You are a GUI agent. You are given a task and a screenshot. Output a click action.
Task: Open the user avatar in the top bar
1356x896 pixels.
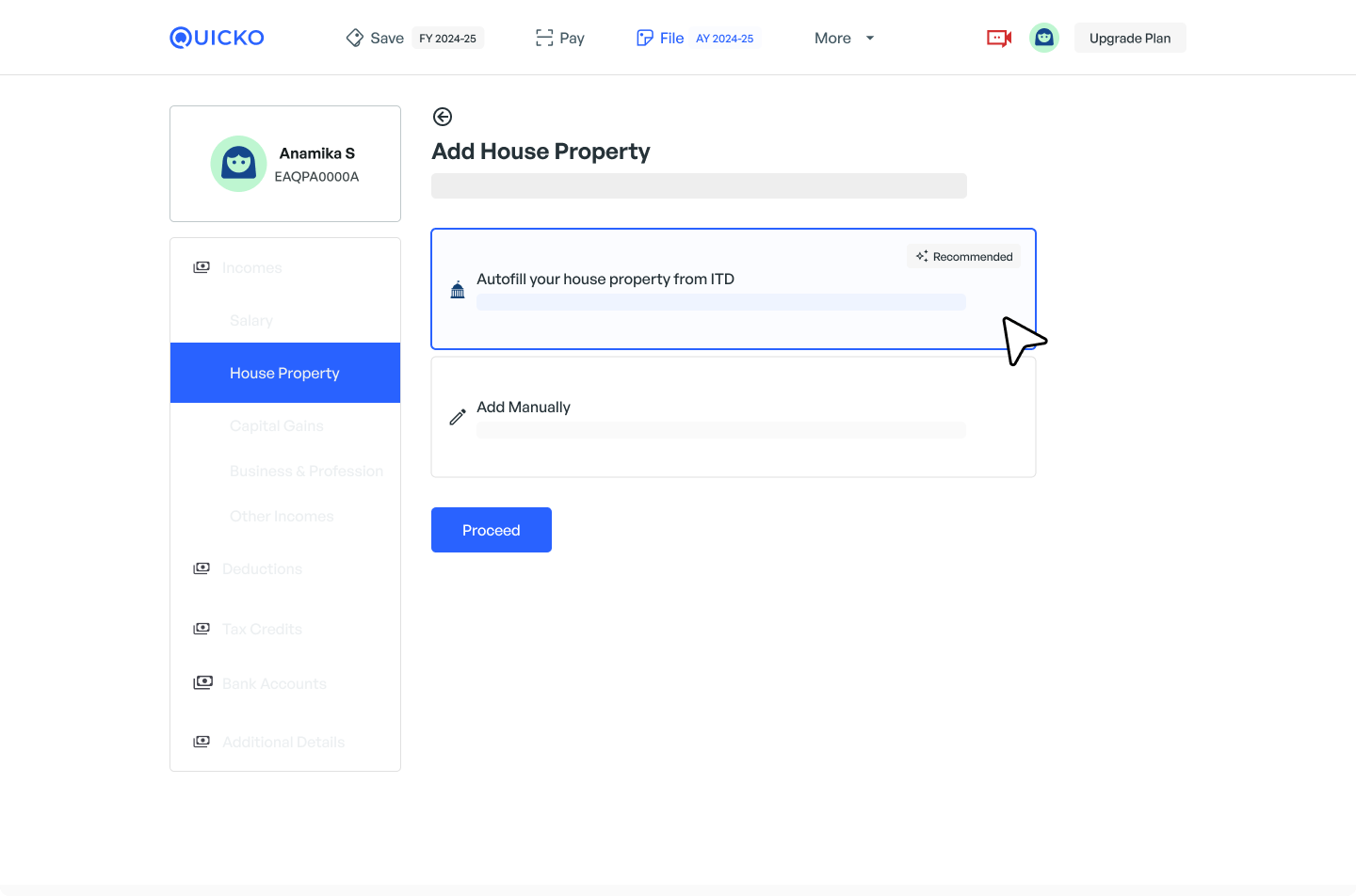click(x=1043, y=38)
